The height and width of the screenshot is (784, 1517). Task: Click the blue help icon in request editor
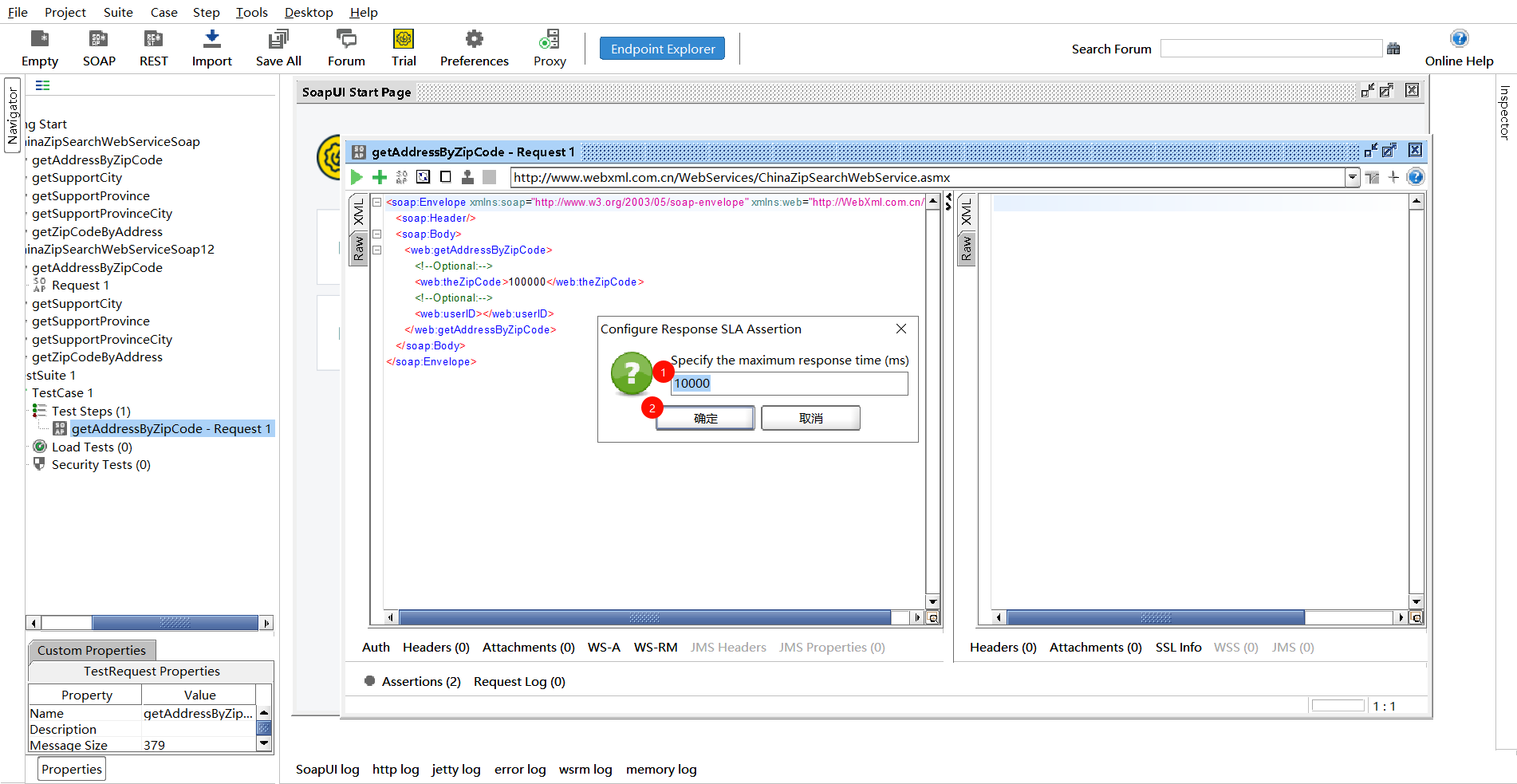tap(1416, 177)
